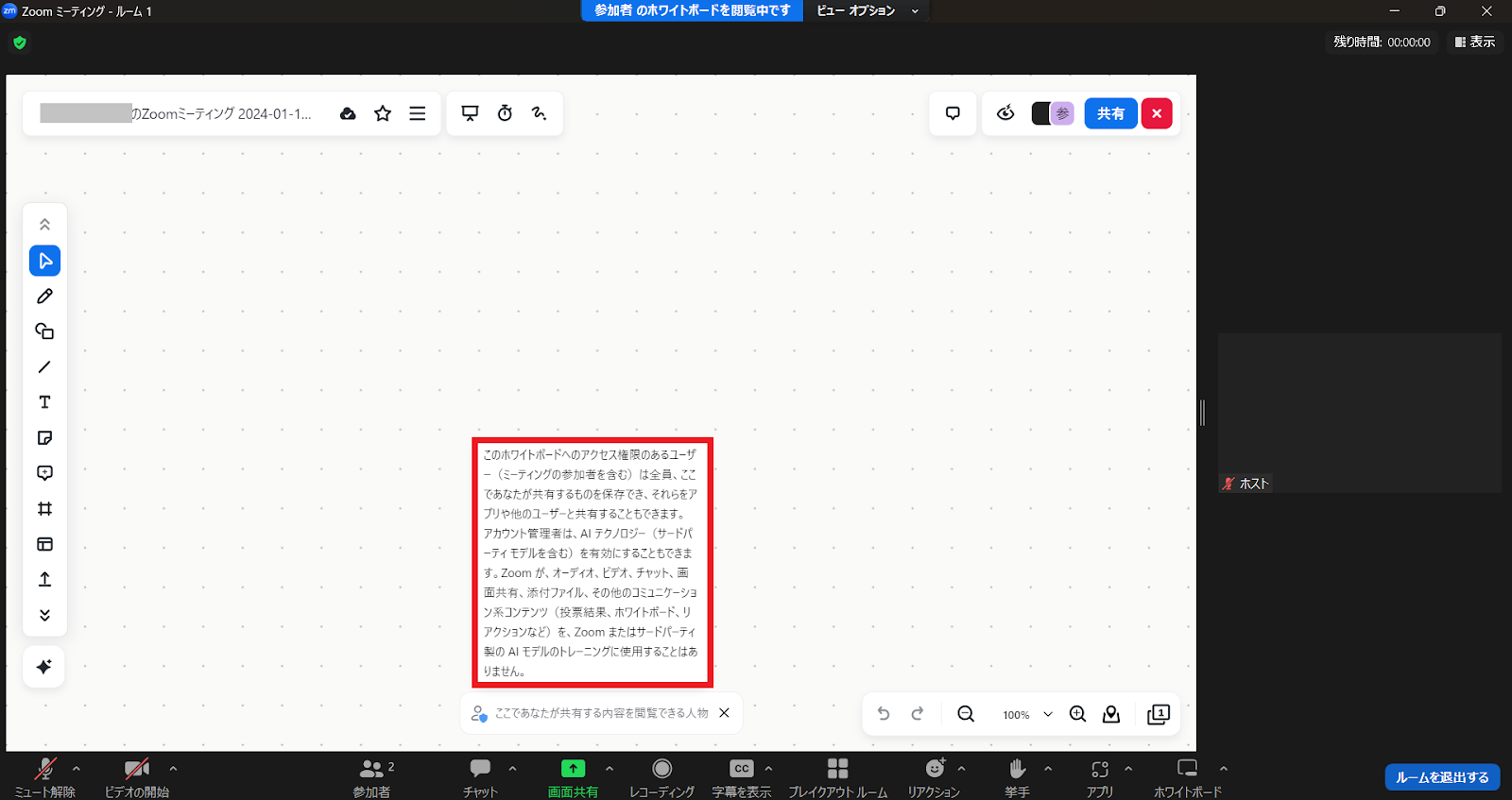Expand captions options arrow
1512x800 pixels.
pyautogui.click(x=768, y=769)
